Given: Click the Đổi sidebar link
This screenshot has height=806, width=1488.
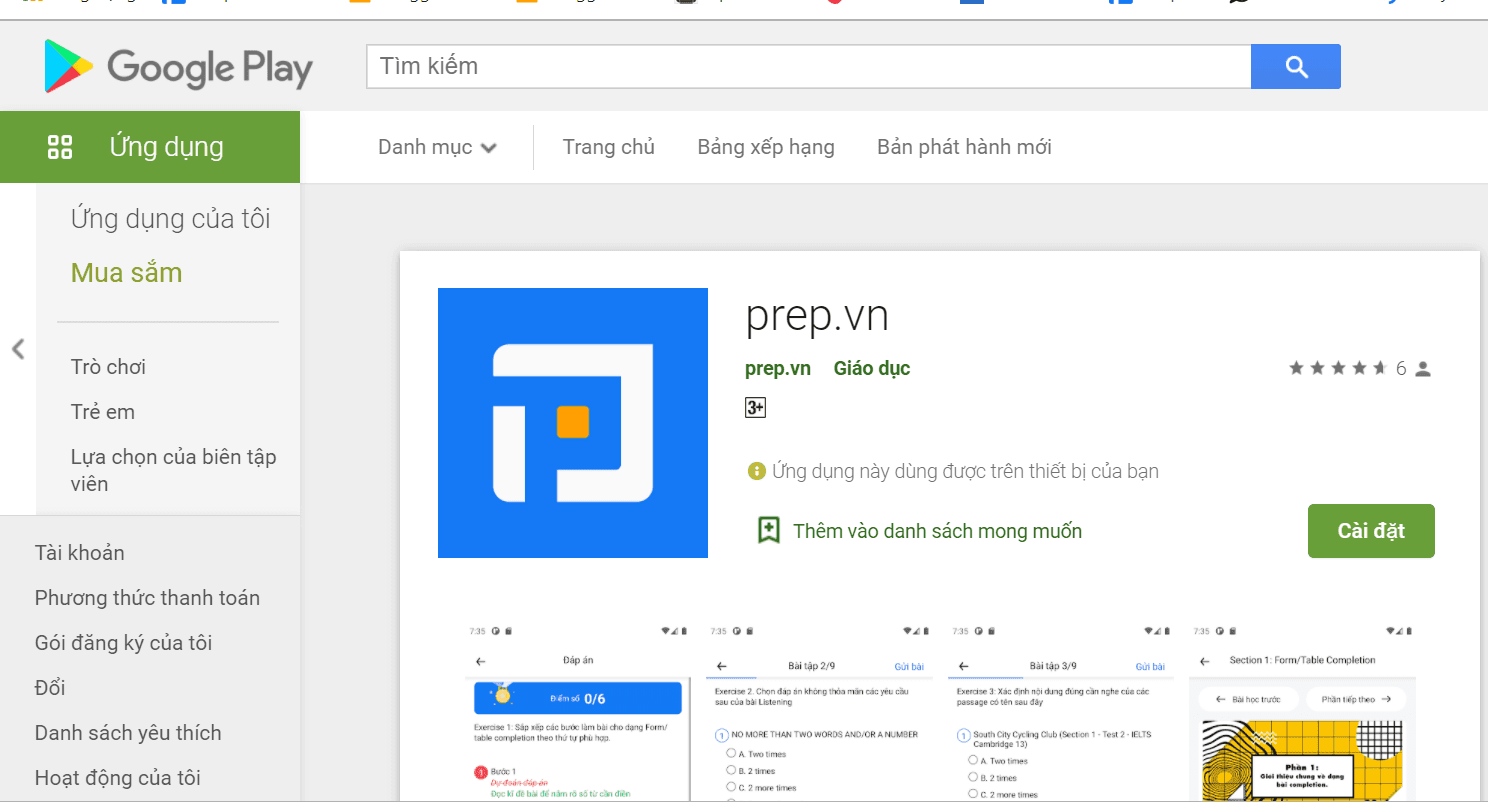Looking at the screenshot, I should point(50,688).
